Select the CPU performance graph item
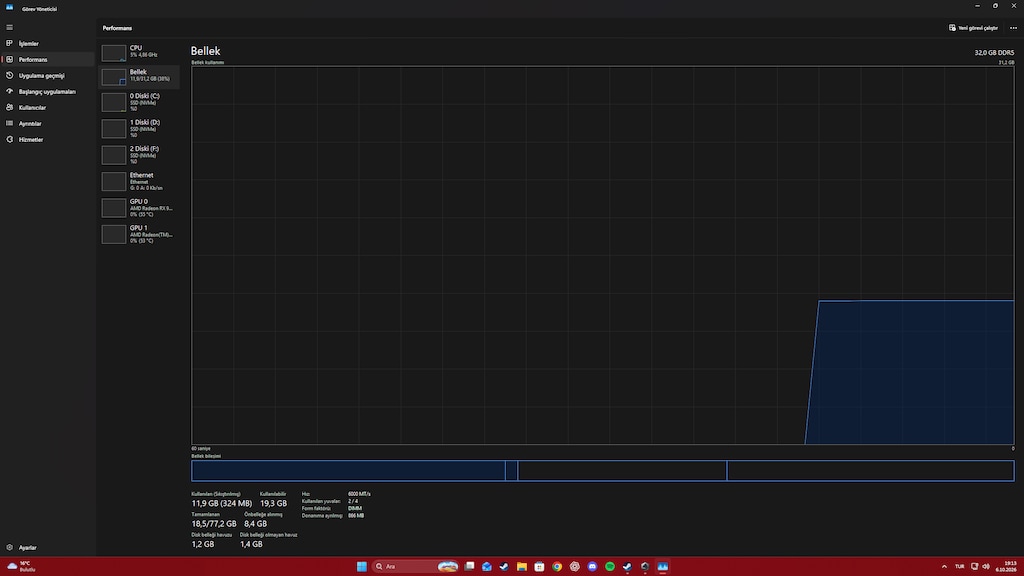The image size is (1024, 576). [139, 52]
